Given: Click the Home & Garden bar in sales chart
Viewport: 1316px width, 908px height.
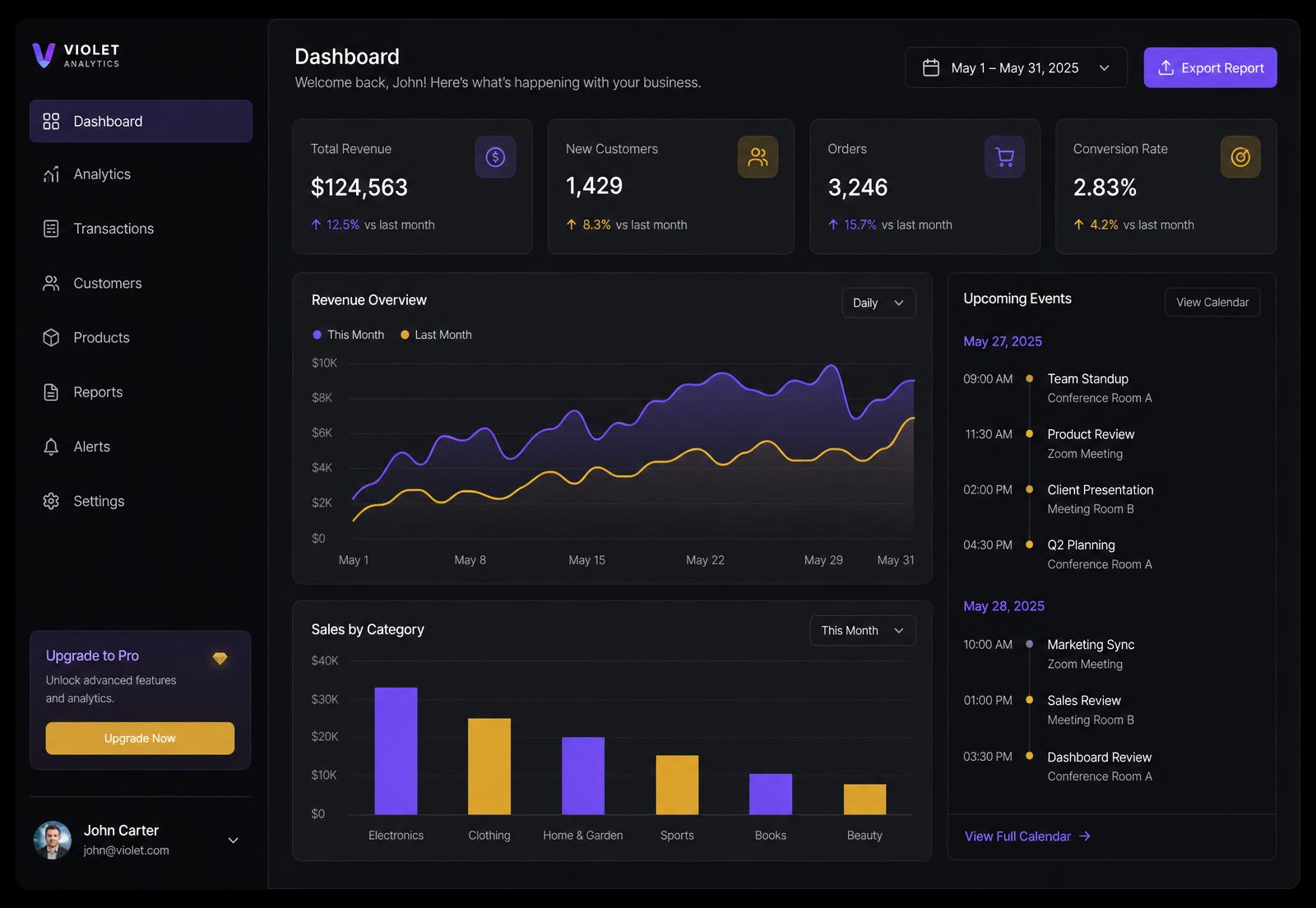Looking at the screenshot, I should coord(583,776).
